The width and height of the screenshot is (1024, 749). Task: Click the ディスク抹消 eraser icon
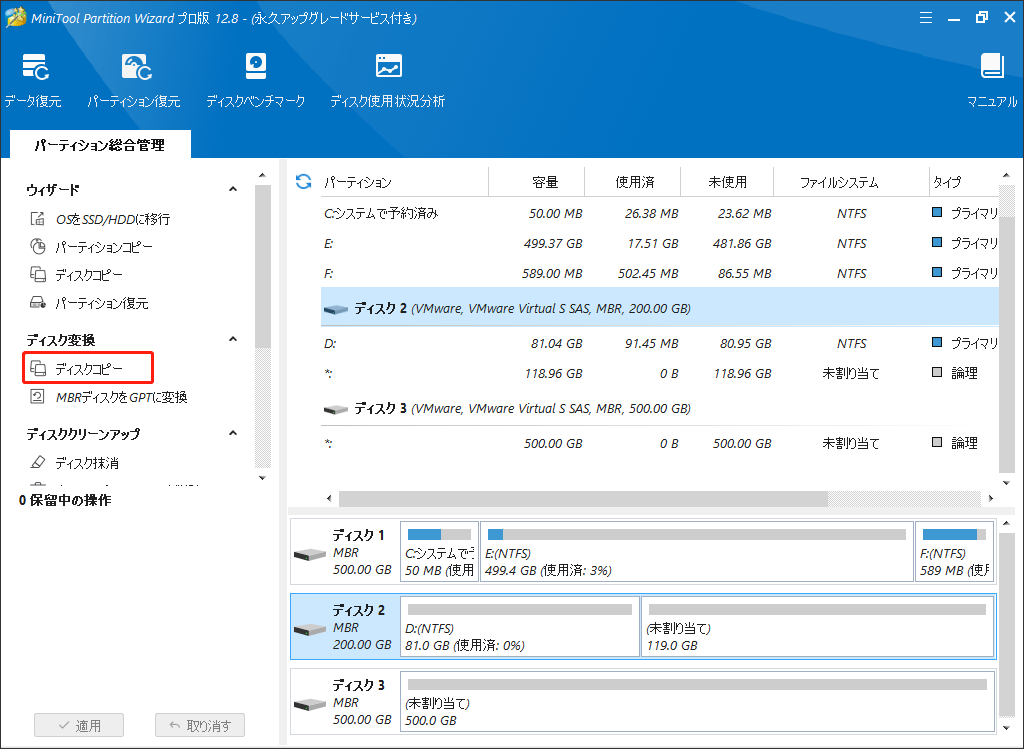pyautogui.click(x=38, y=463)
